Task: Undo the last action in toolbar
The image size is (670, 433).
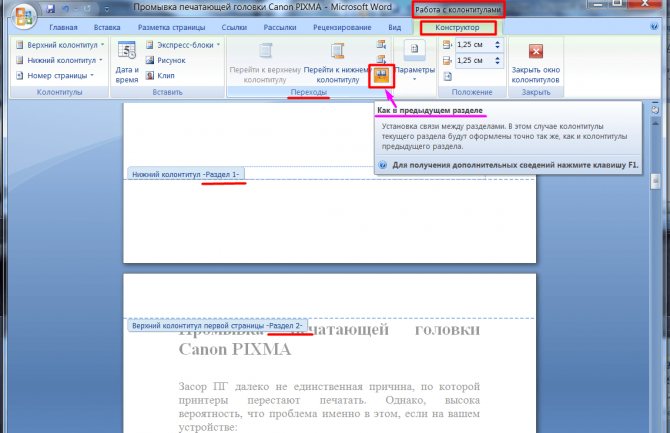Action: 67,9
